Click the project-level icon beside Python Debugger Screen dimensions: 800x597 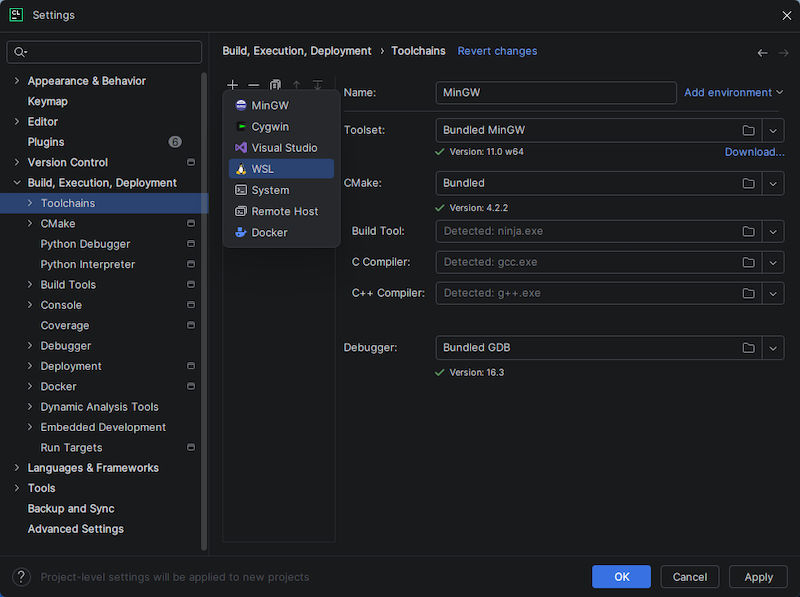point(191,244)
